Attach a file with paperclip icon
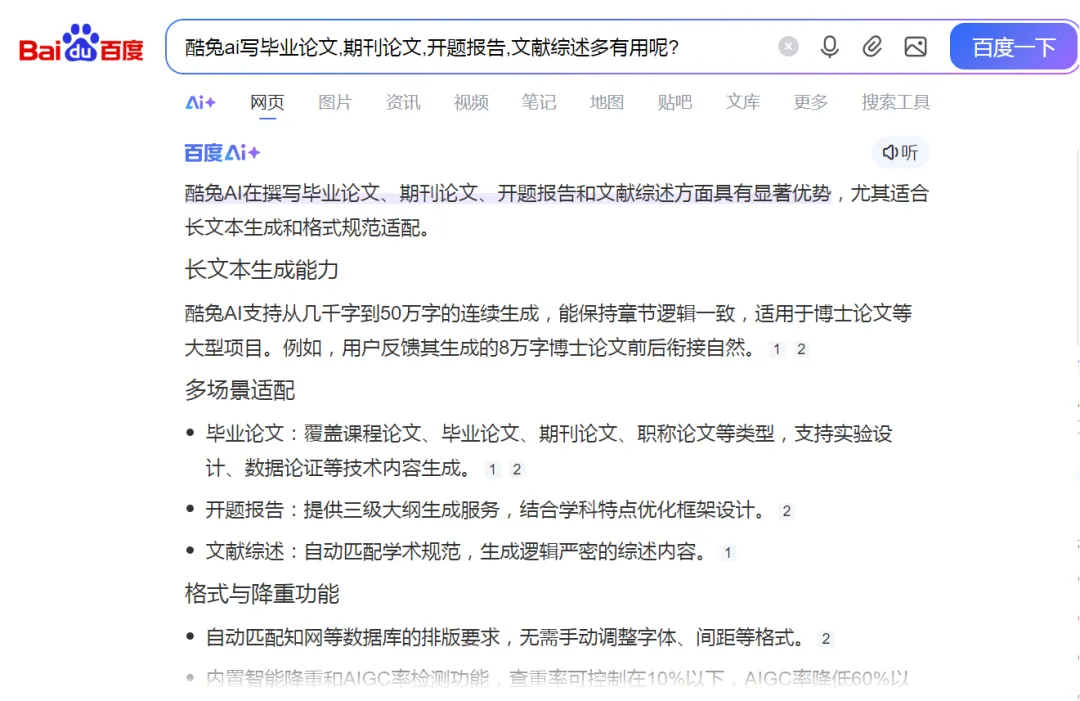1080x701 pixels. (x=872, y=47)
